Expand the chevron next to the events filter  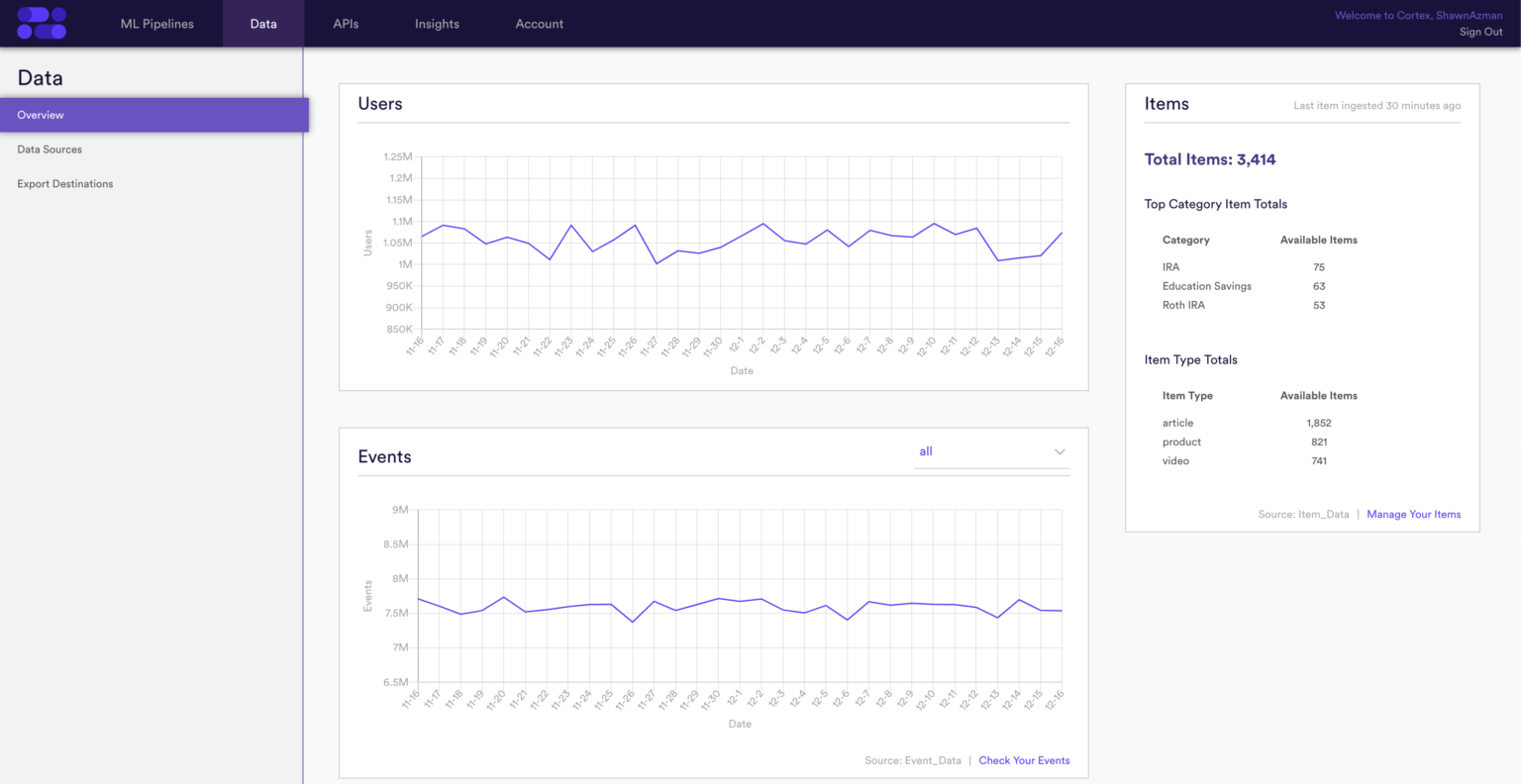click(1060, 451)
